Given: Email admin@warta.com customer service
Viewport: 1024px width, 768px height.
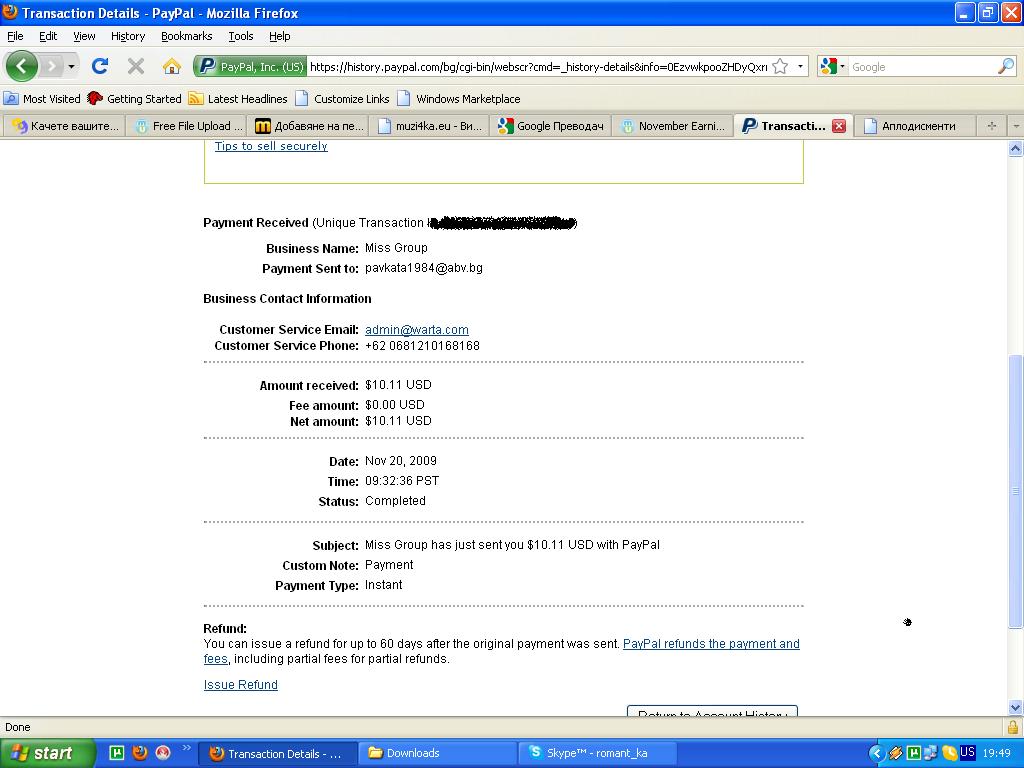Looking at the screenshot, I should pyautogui.click(x=417, y=330).
